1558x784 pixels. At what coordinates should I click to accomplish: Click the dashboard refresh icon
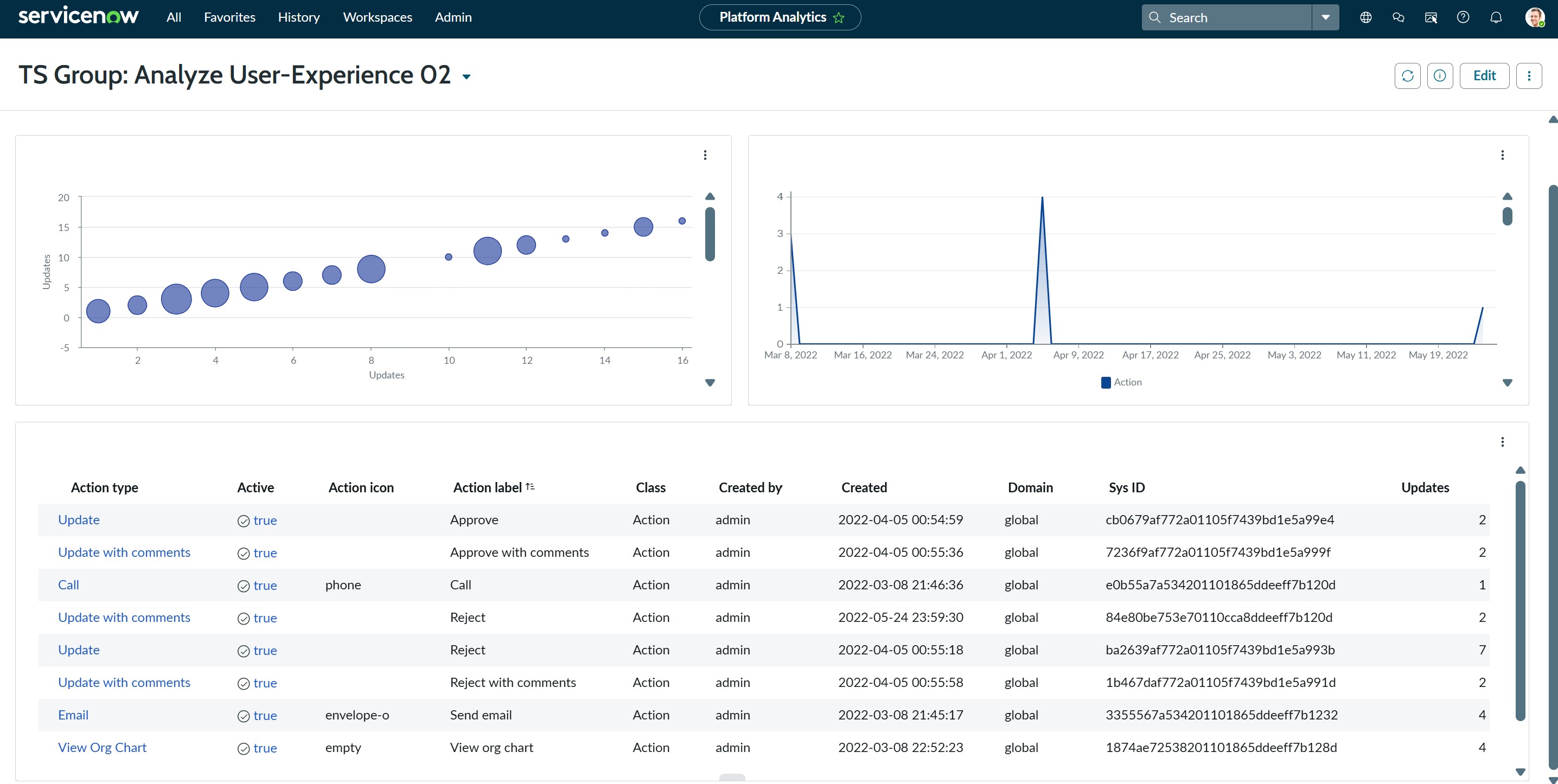pos(1407,75)
